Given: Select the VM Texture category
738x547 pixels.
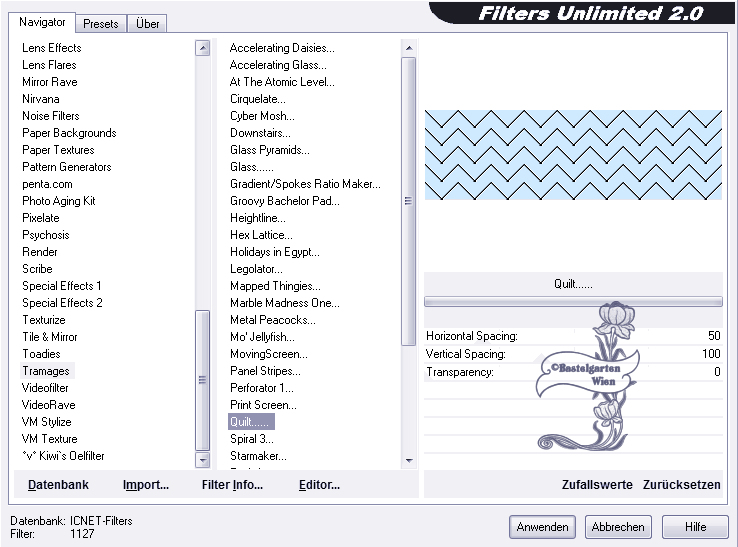Looking at the screenshot, I should pos(49,439).
